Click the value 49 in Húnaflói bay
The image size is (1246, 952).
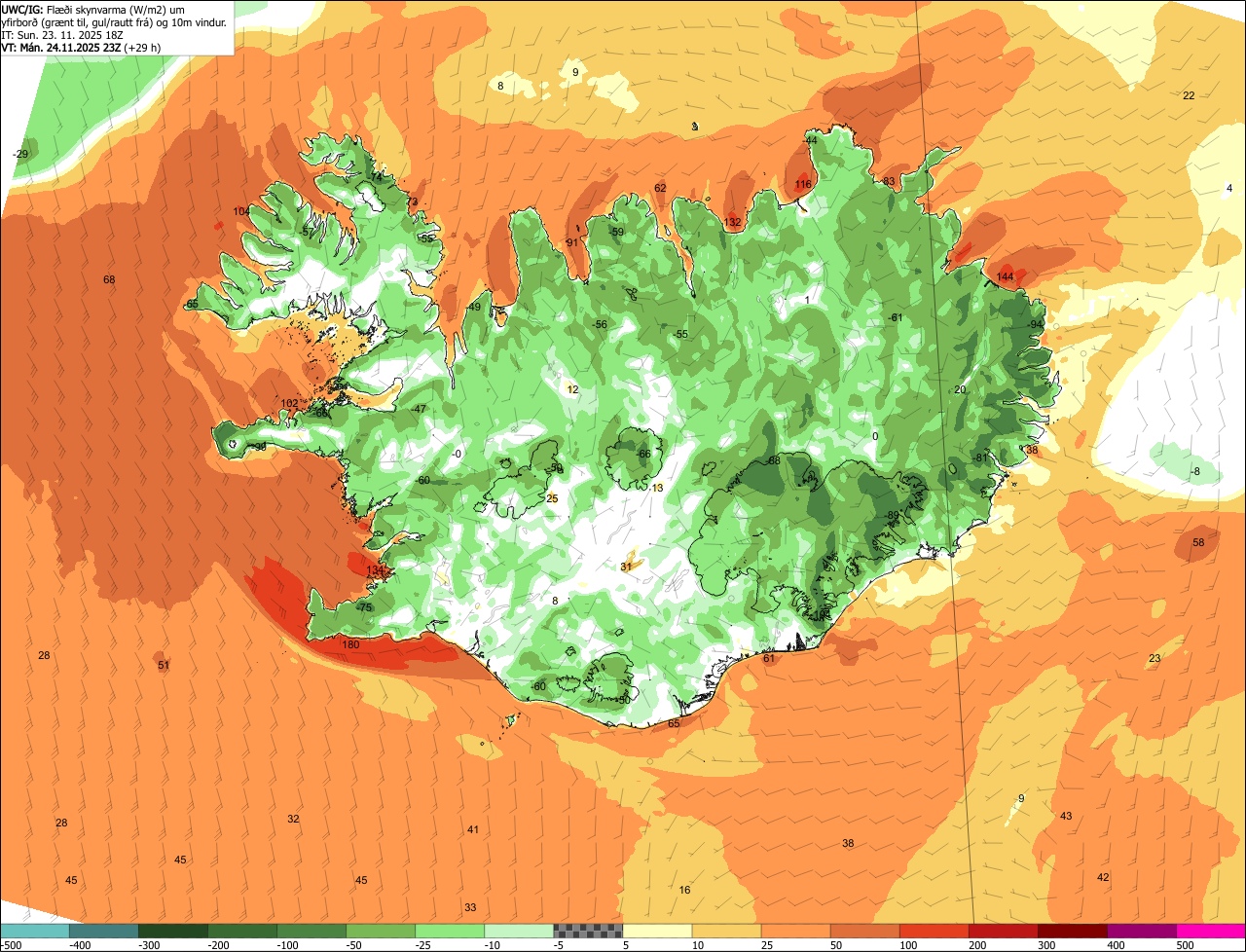474,308
